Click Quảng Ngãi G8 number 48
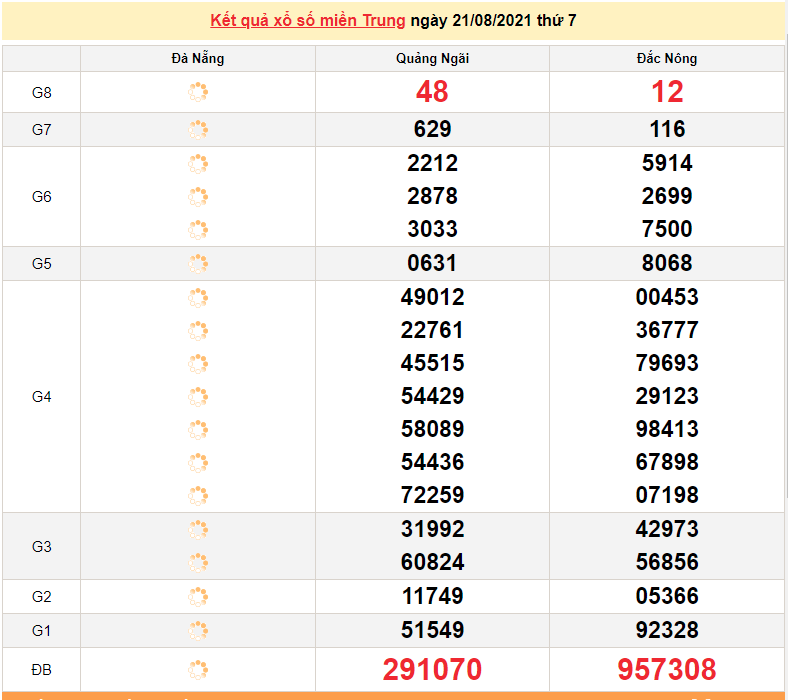 pos(432,92)
